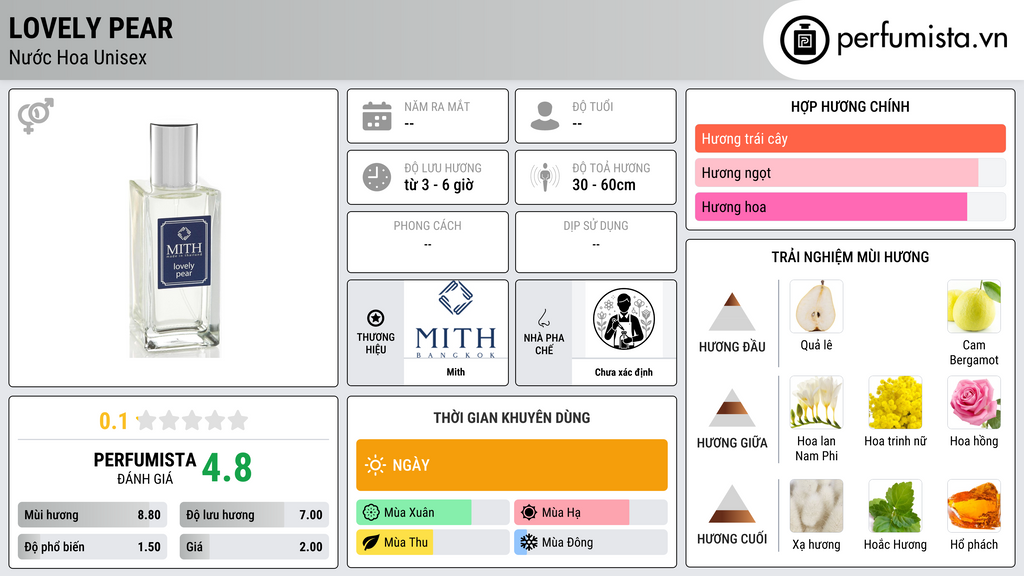
Task: Click the Perfumista đánh giá label
Action: pyautogui.click(x=145, y=469)
